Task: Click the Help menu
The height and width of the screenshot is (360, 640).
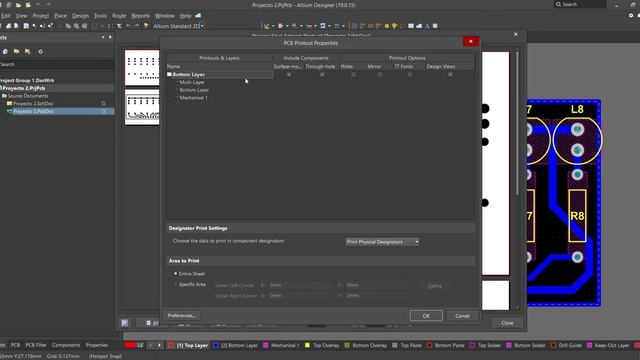Action: coord(185,16)
